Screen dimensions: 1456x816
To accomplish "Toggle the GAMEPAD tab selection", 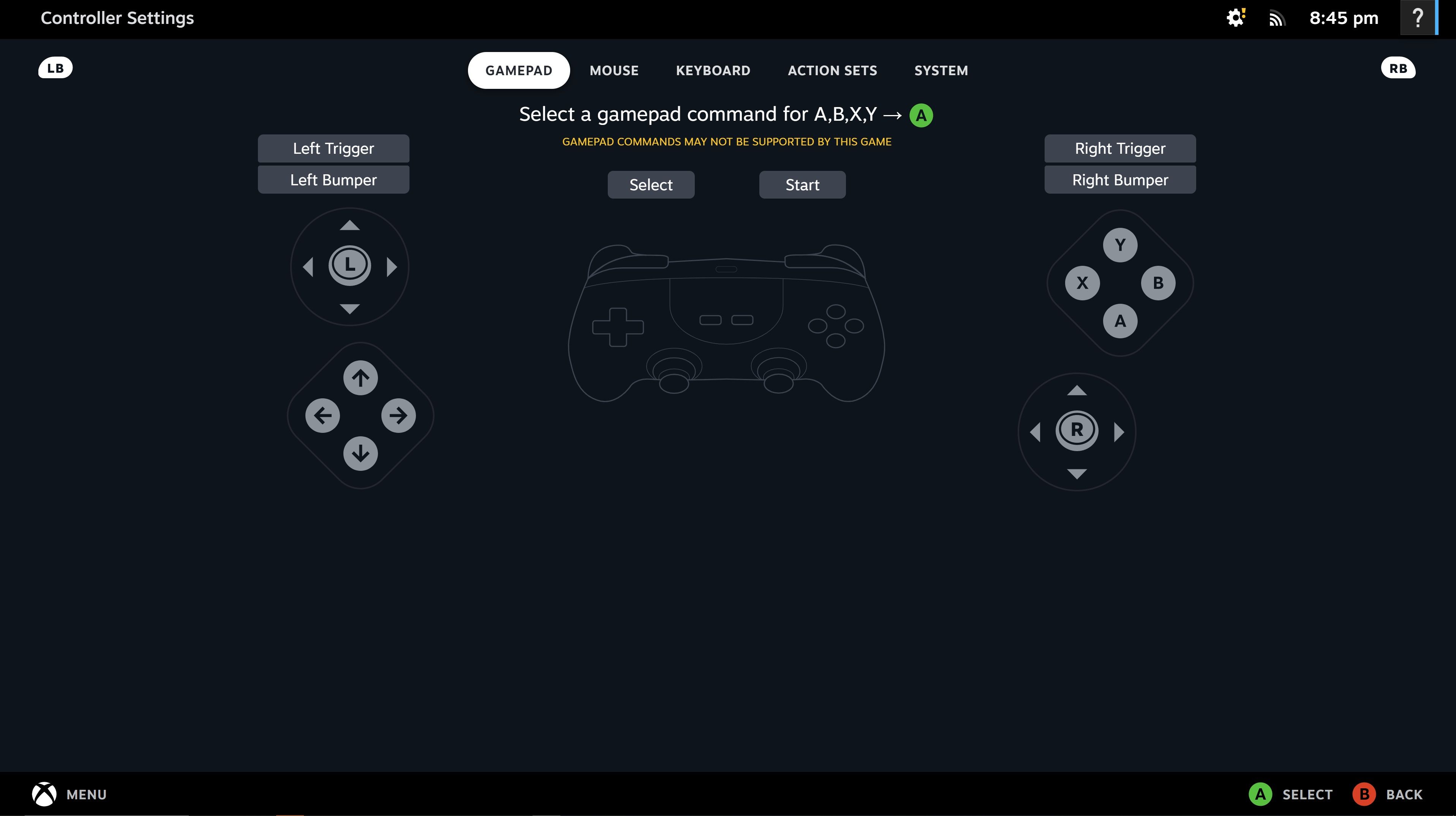I will 519,70.
